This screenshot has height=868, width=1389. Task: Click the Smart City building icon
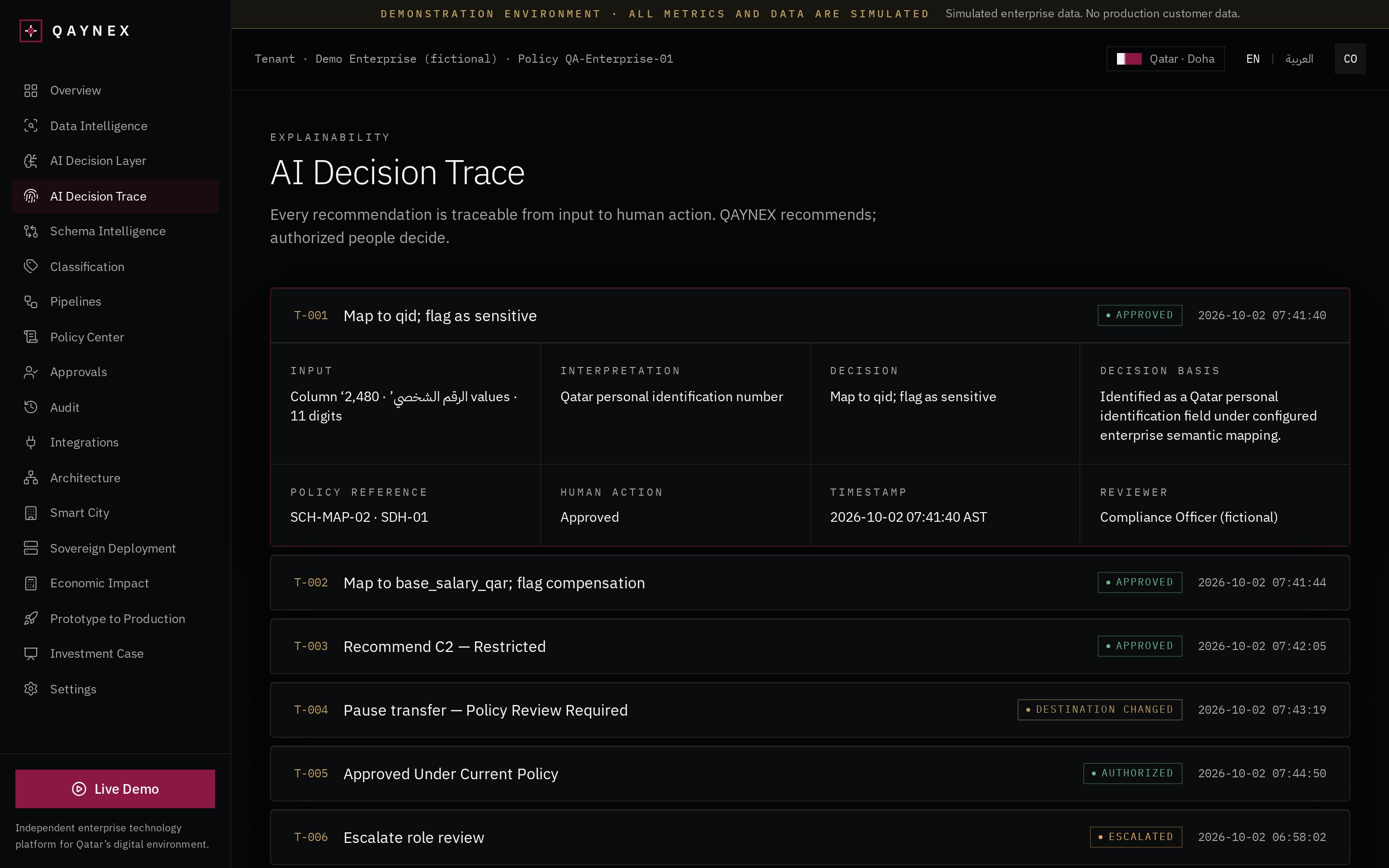click(31, 513)
